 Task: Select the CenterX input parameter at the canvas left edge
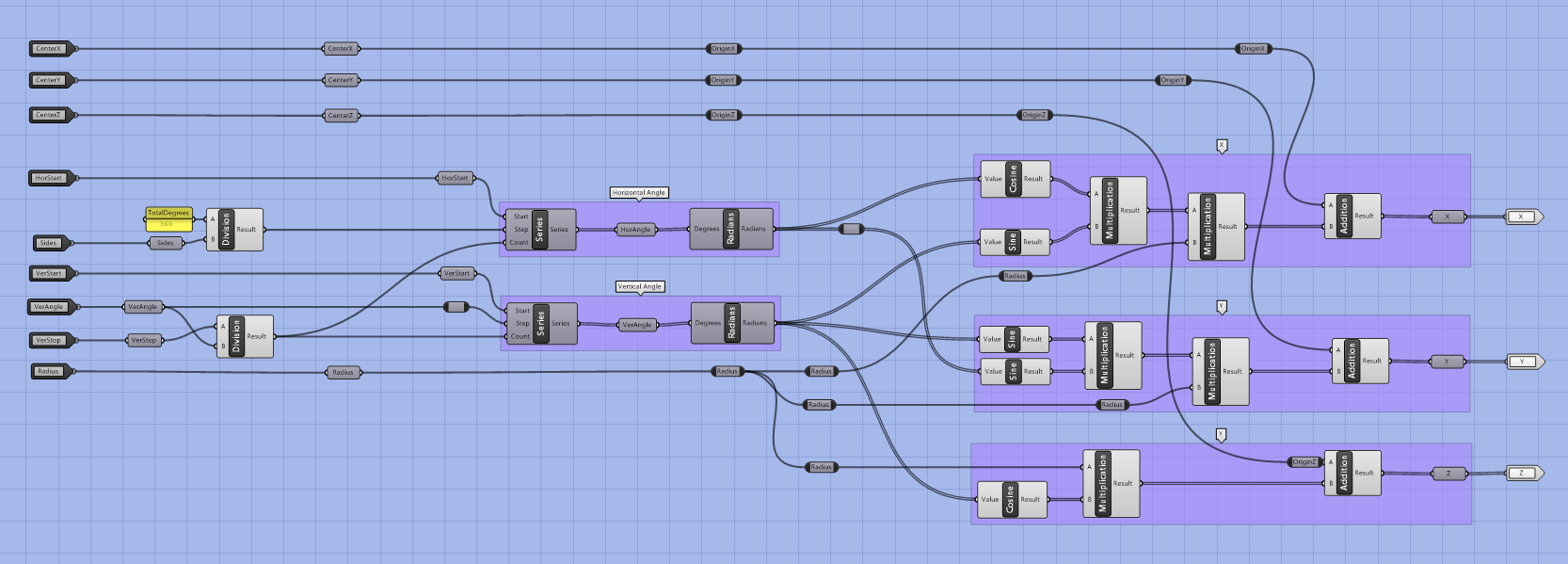coord(51,49)
